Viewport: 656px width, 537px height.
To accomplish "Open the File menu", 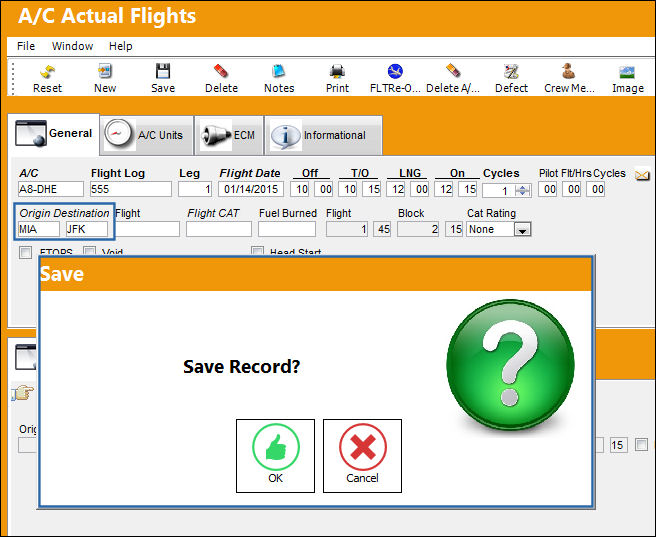I will point(26,46).
